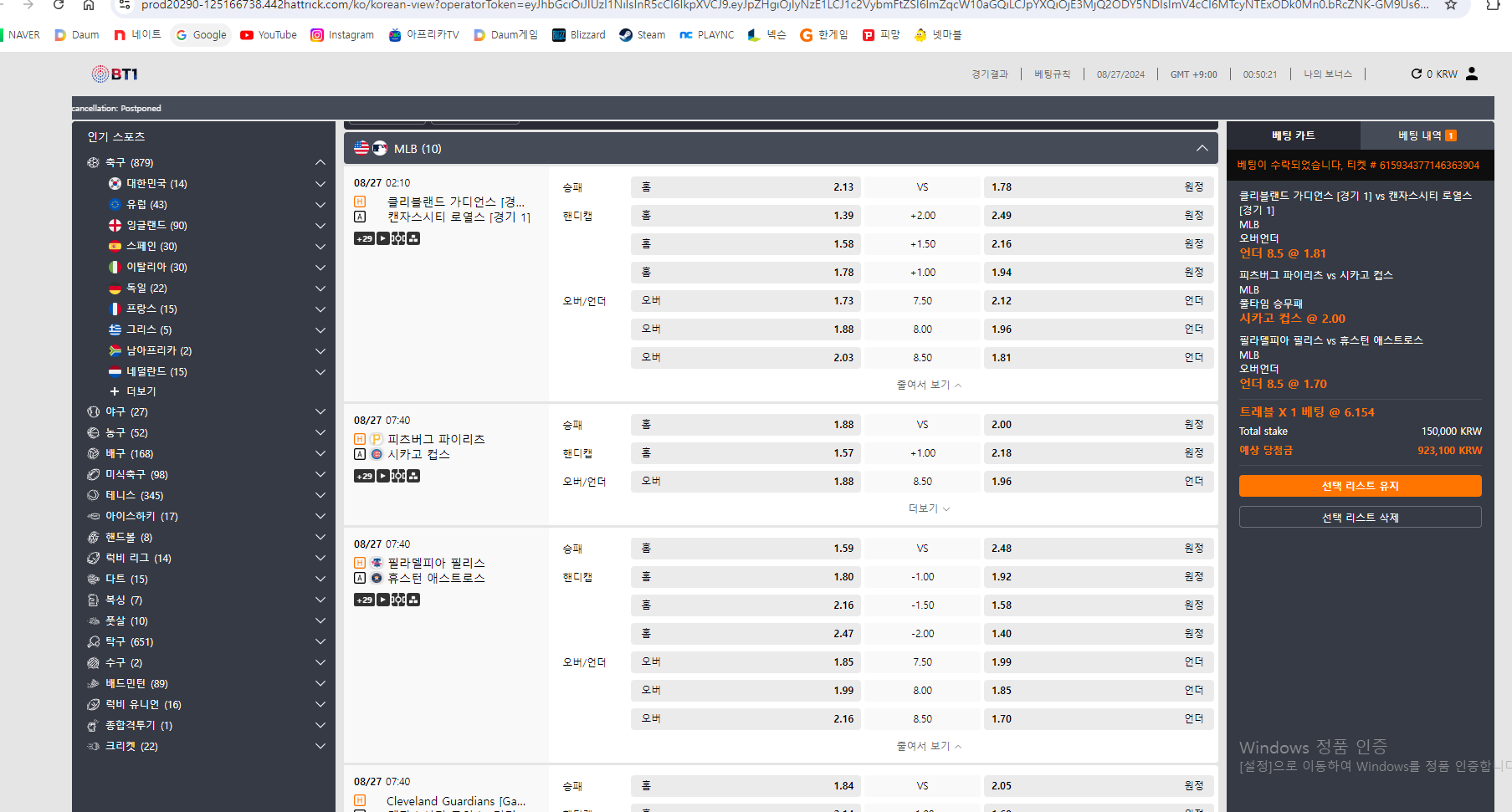The height and width of the screenshot is (812, 1512).
Task: Select the 테니스 tennis sport icon
Action: [93, 495]
